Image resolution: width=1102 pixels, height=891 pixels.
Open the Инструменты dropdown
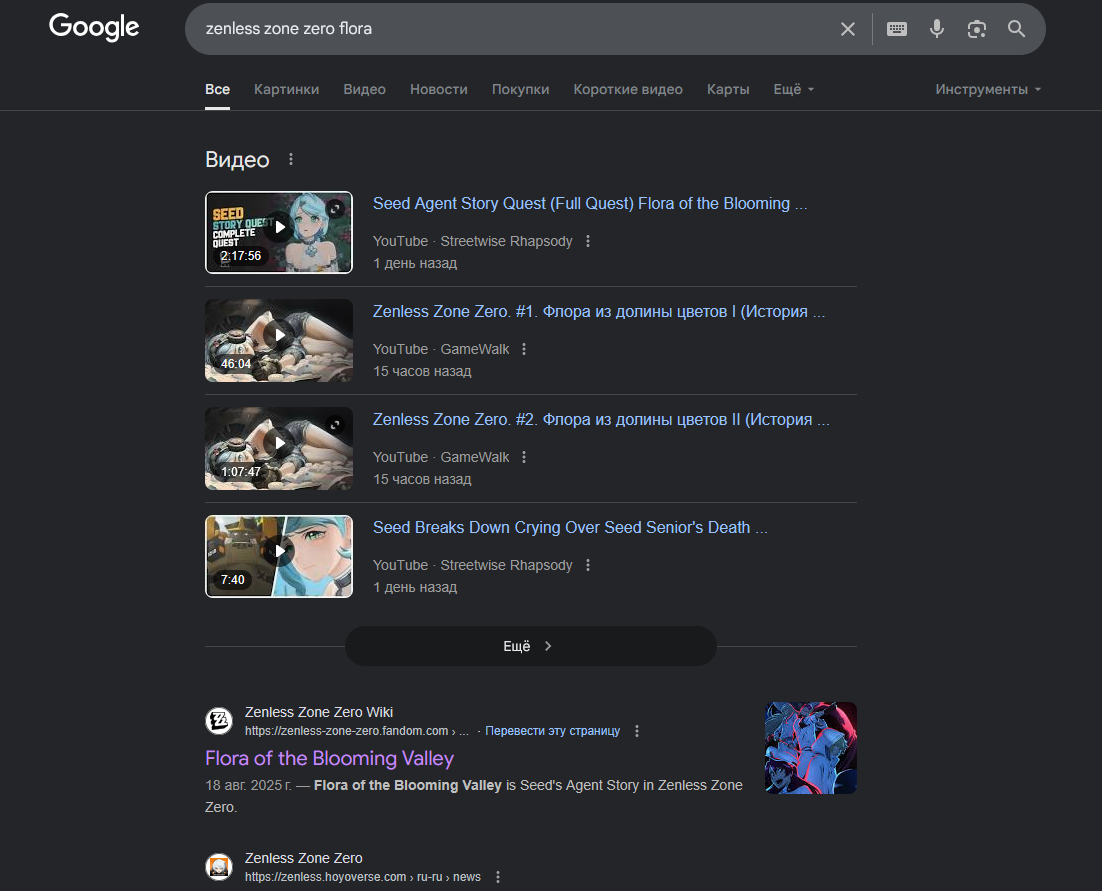point(987,89)
